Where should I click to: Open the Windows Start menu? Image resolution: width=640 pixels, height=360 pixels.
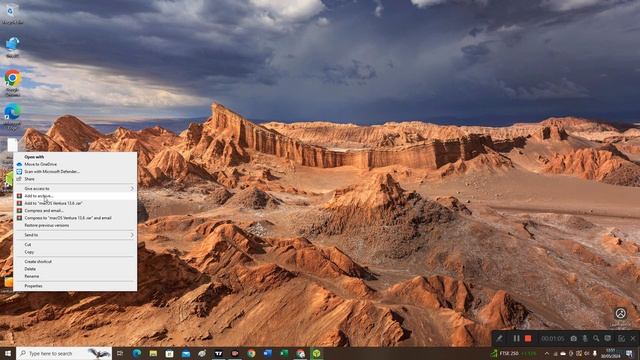(x=8, y=353)
